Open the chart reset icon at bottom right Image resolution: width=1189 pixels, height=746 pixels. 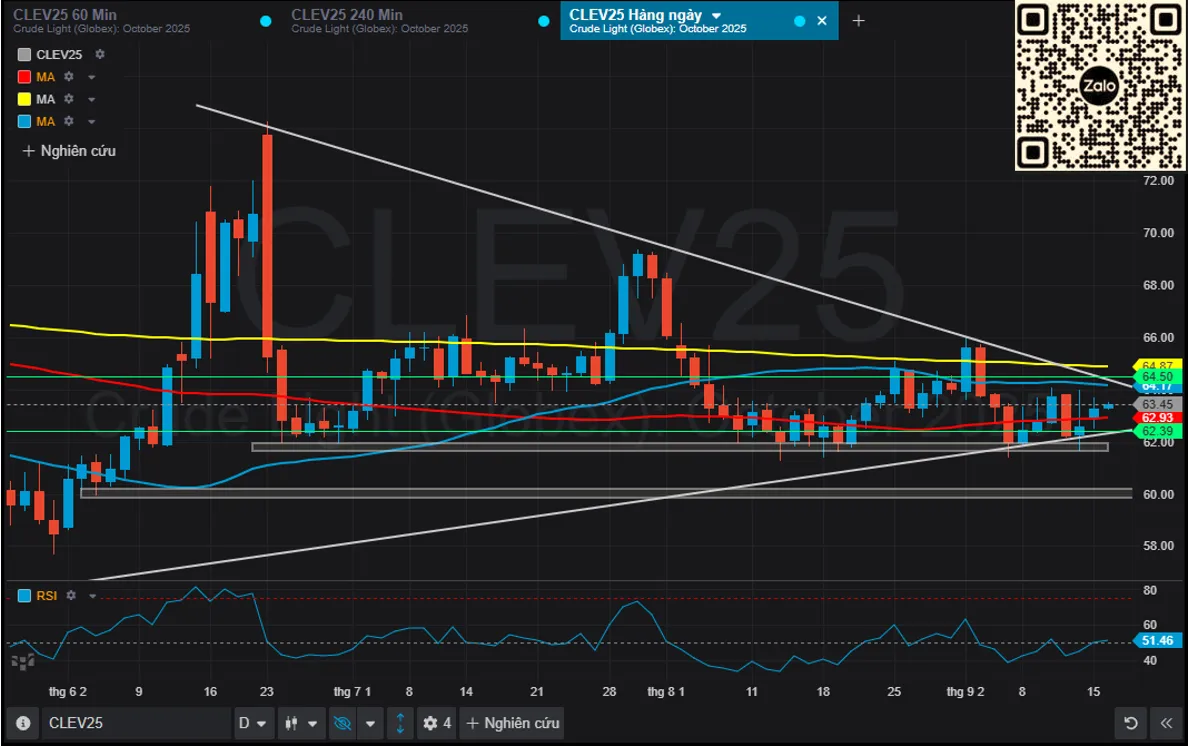[x=1130, y=722]
